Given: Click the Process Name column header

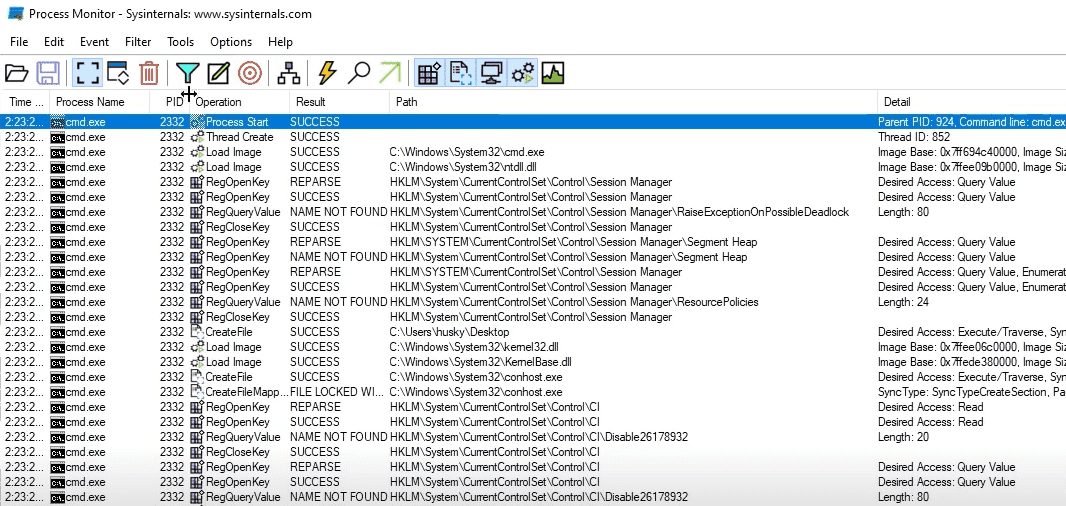Looking at the screenshot, I should pyautogui.click(x=99, y=102).
